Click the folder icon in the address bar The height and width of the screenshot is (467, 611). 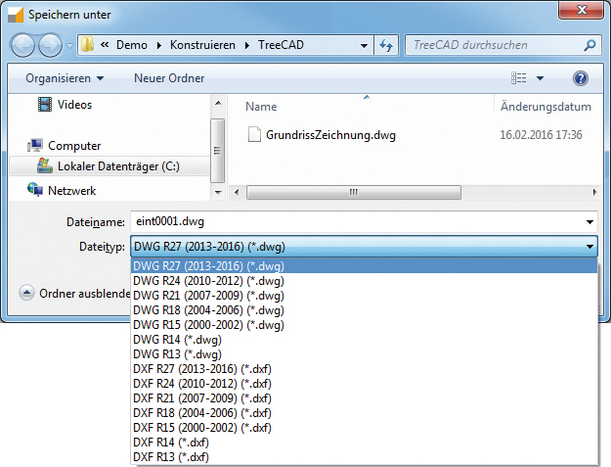tap(87, 45)
